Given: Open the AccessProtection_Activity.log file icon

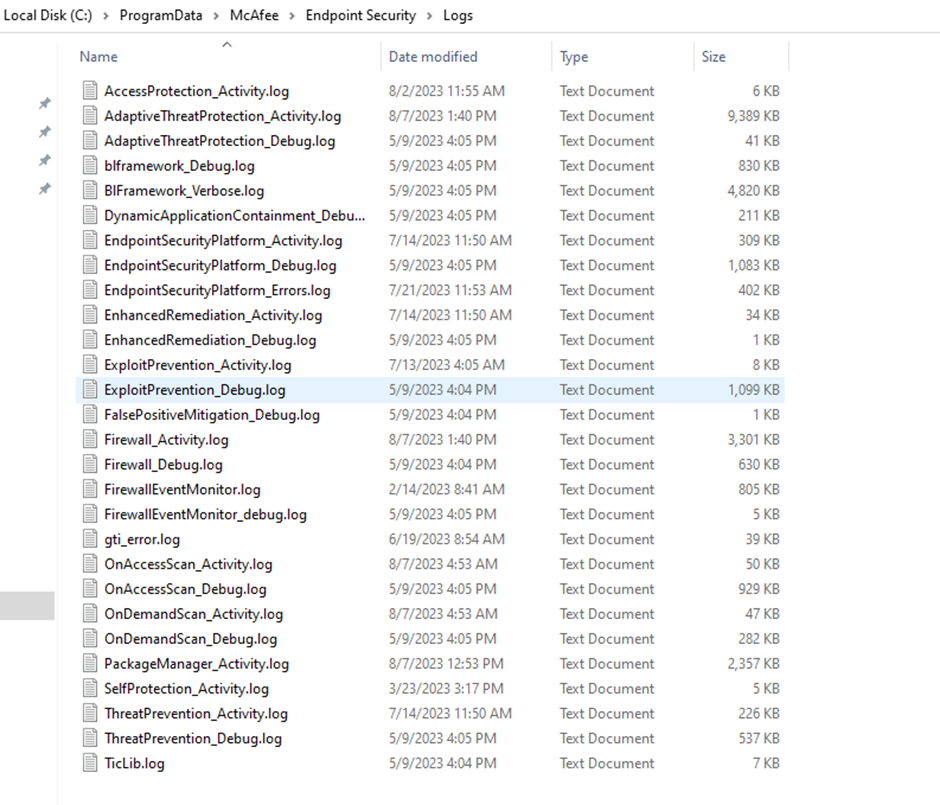Looking at the screenshot, I should pyautogui.click(x=88, y=91).
